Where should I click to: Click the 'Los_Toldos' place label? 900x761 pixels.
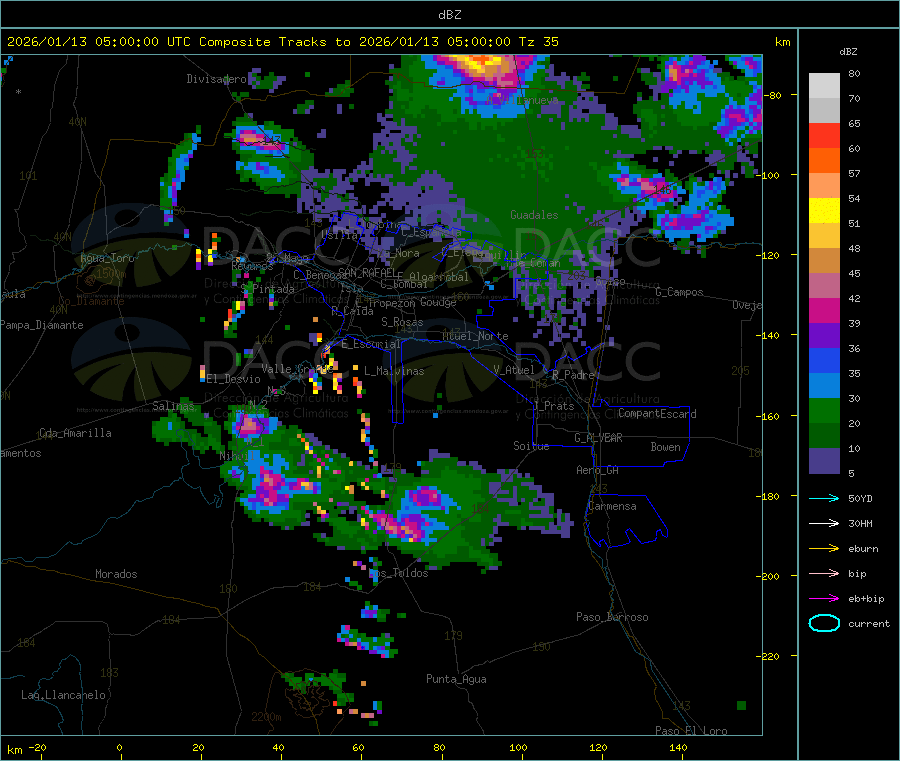tap(398, 573)
